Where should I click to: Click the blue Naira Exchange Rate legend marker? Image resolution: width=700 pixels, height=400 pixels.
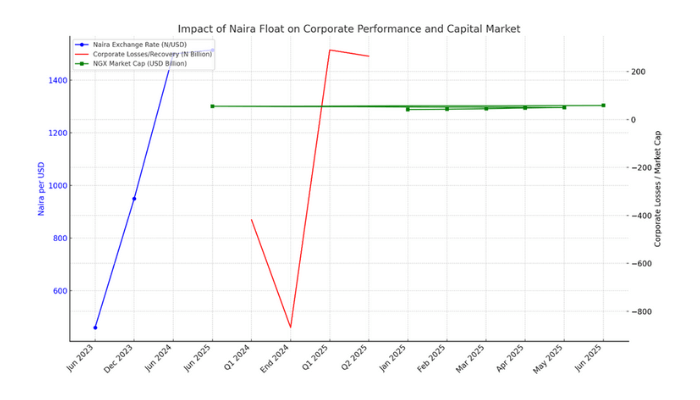tap(82, 44)
